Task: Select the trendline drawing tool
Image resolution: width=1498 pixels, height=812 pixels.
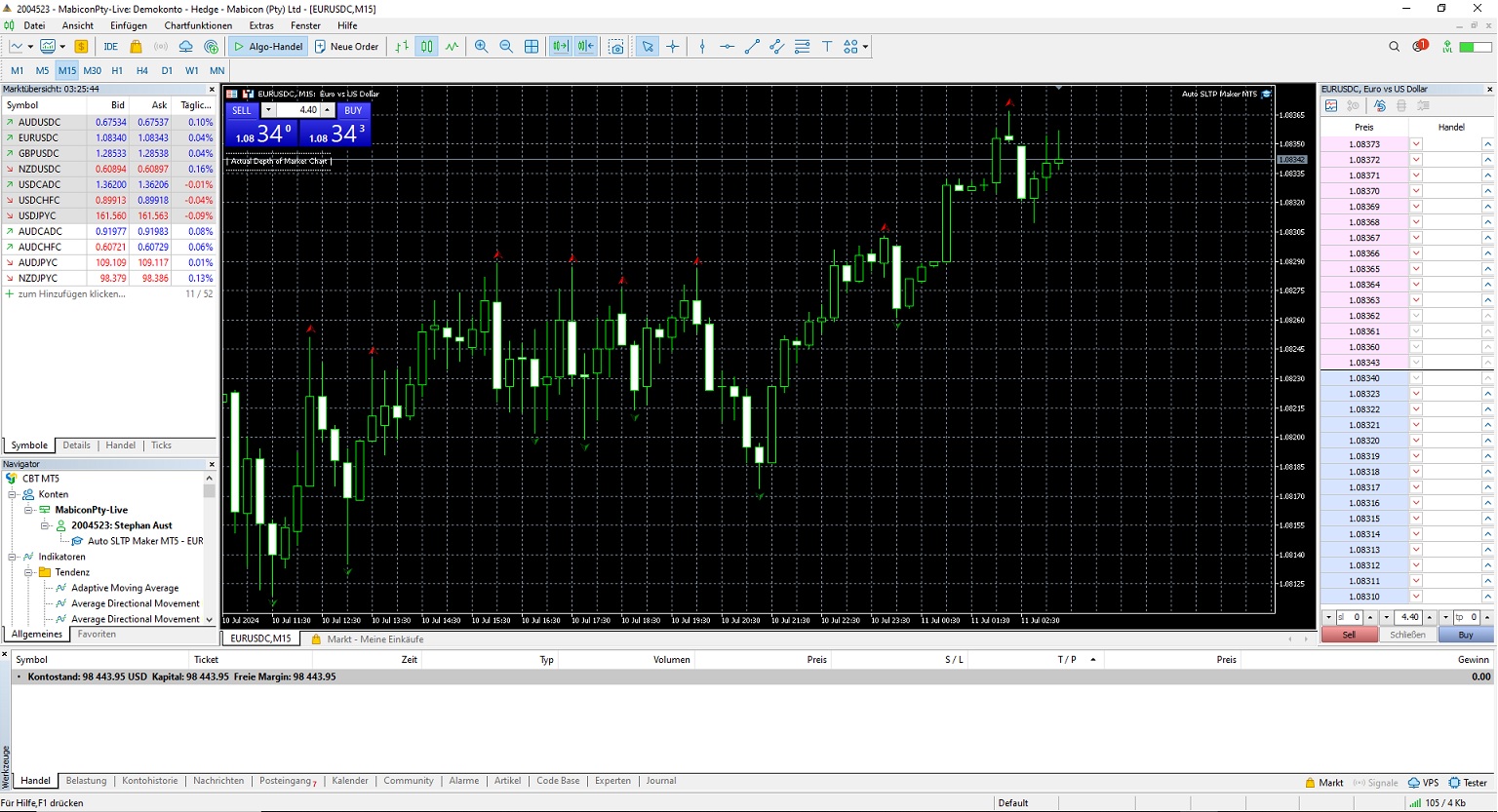Action: click(752, 47)
